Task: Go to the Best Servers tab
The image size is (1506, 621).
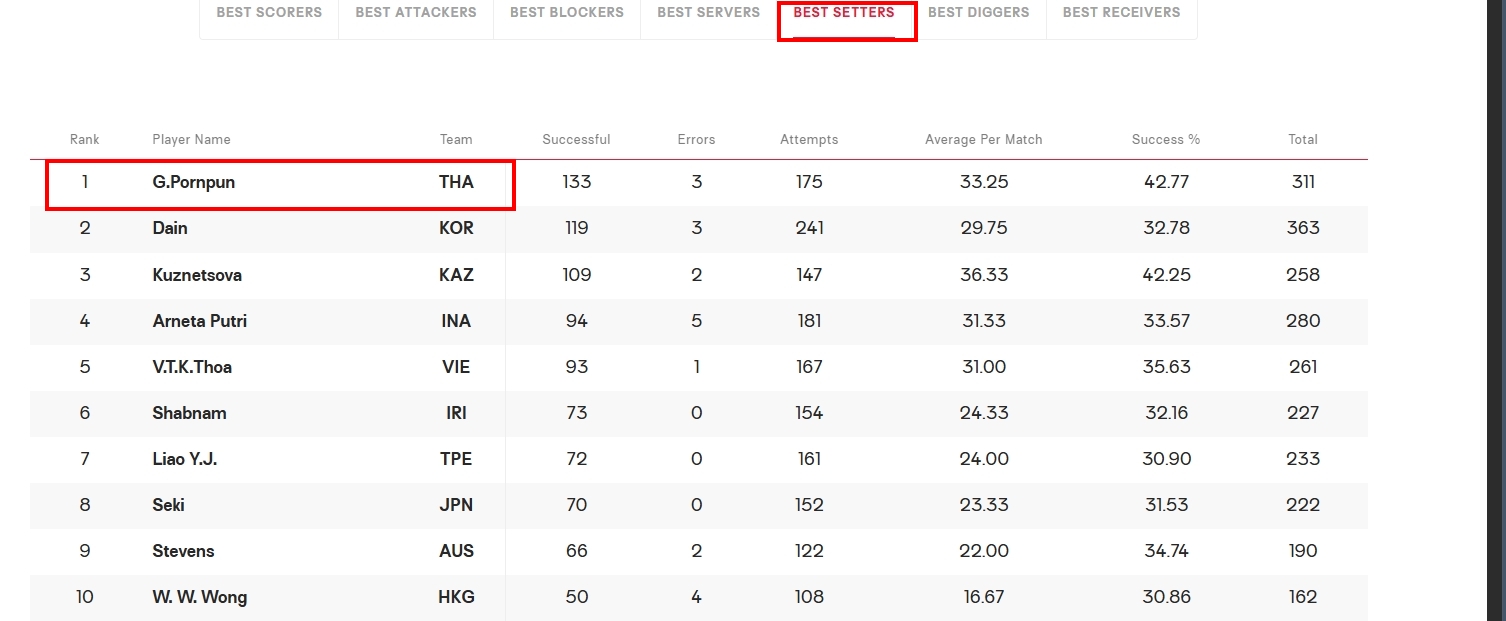Action: click(x=709, y=13)
